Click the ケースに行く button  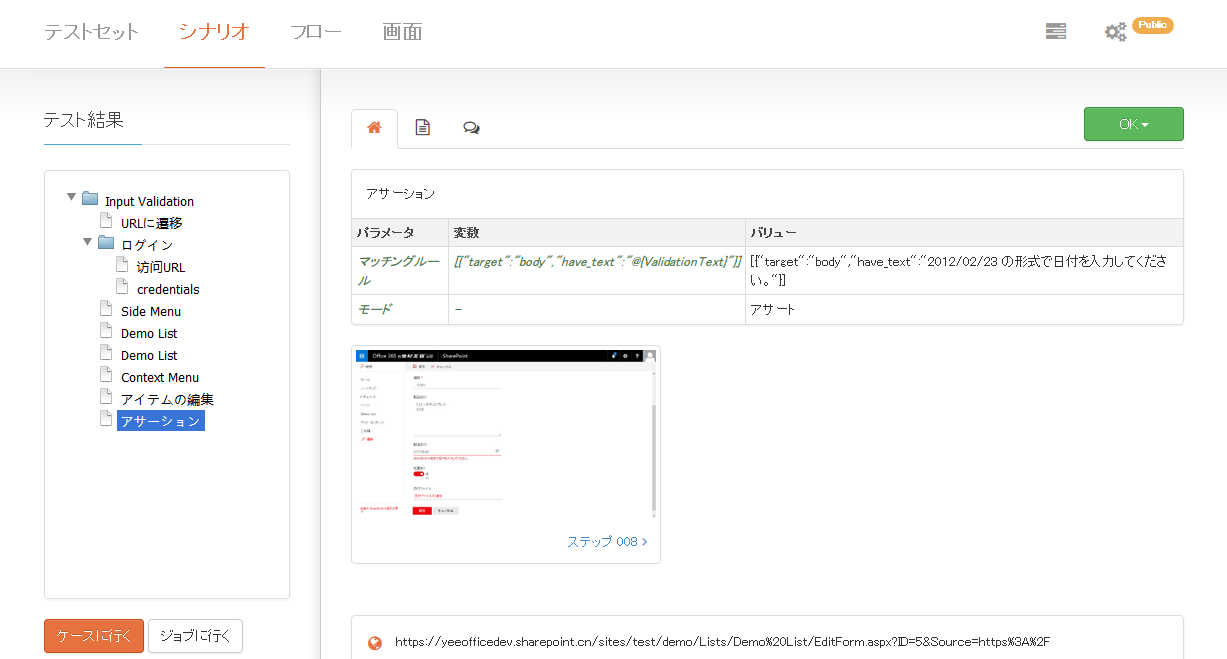(x=94, y=636)
